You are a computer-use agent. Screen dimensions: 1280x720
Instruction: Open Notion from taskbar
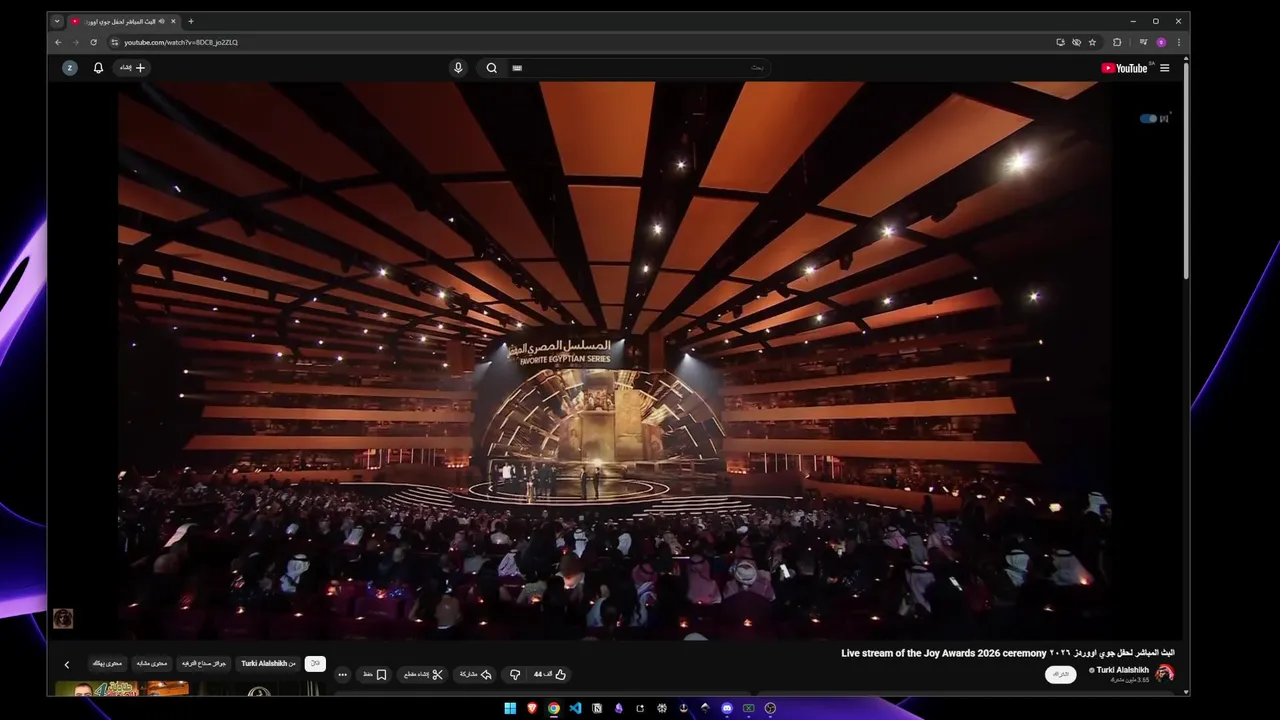point(597,708)
